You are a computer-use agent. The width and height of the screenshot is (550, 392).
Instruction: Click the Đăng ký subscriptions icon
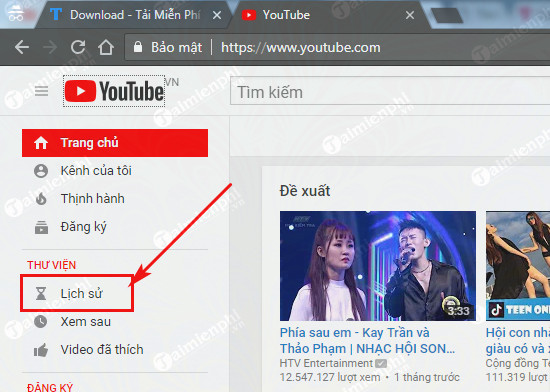click(x=41, y=227)
